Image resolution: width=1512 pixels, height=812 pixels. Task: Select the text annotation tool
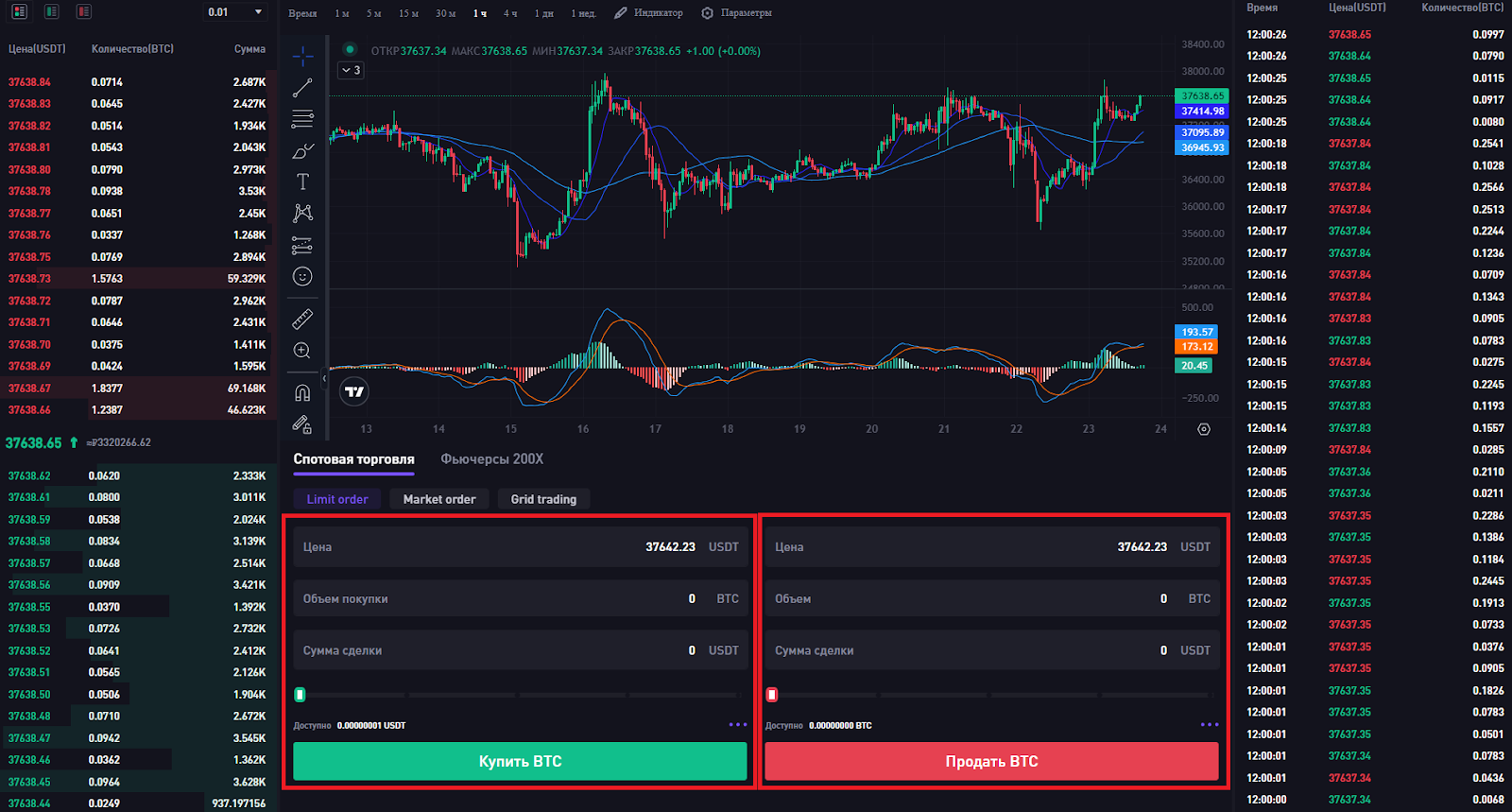coord(302,181)
